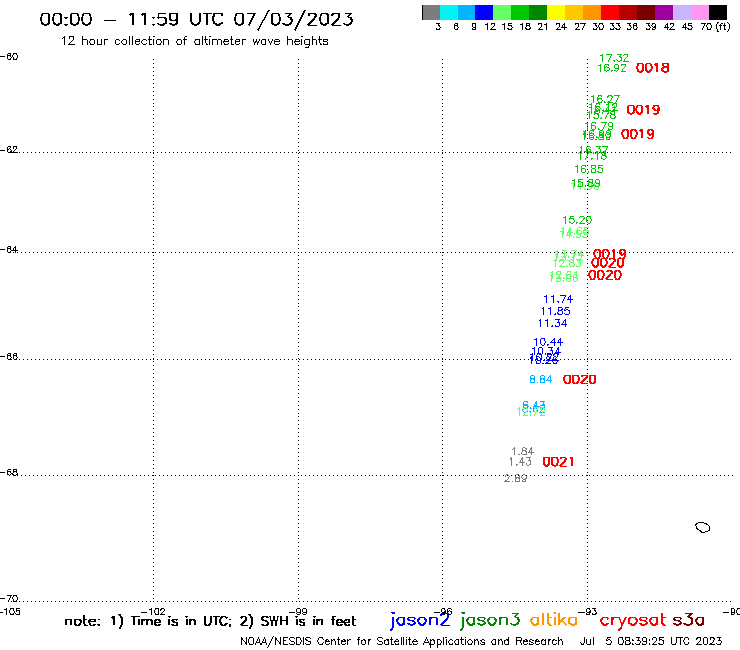
Task: Click the -99 longitude axis label
Action: (298, 612)
